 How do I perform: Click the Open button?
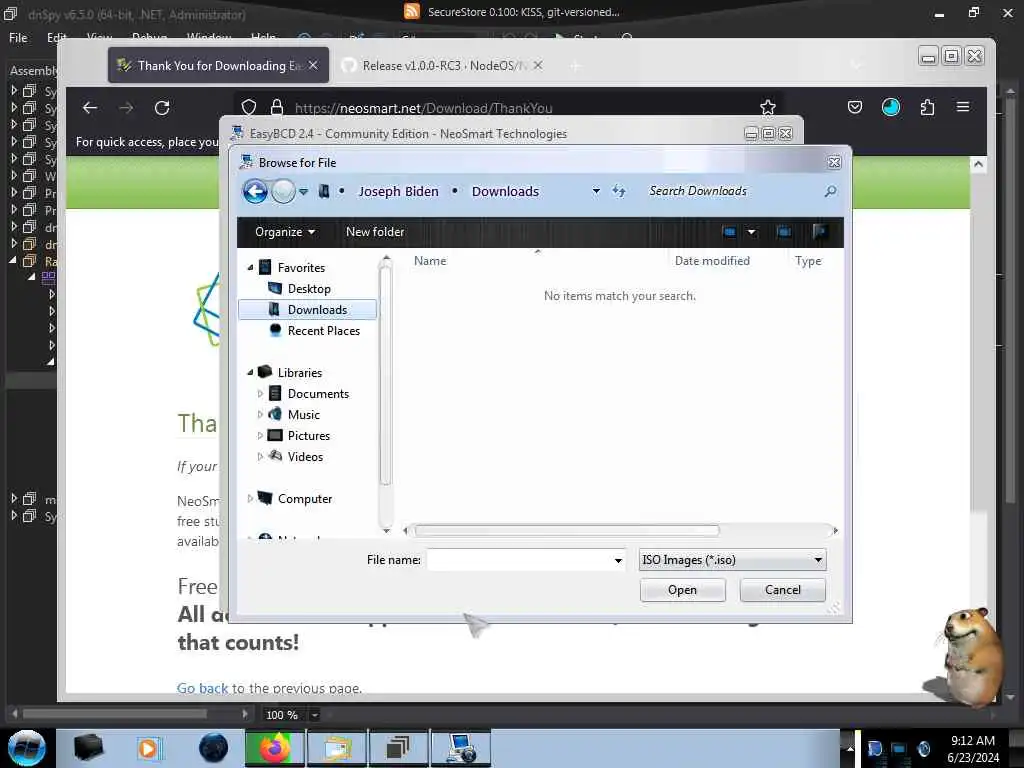[x=682, y=590]
